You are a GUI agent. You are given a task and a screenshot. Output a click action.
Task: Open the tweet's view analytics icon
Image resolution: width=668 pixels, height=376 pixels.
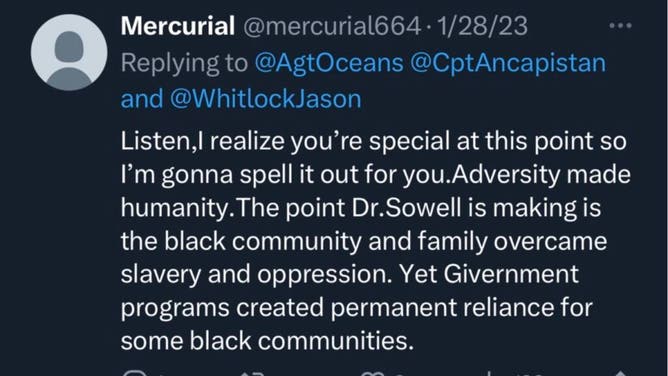(490, 373)
